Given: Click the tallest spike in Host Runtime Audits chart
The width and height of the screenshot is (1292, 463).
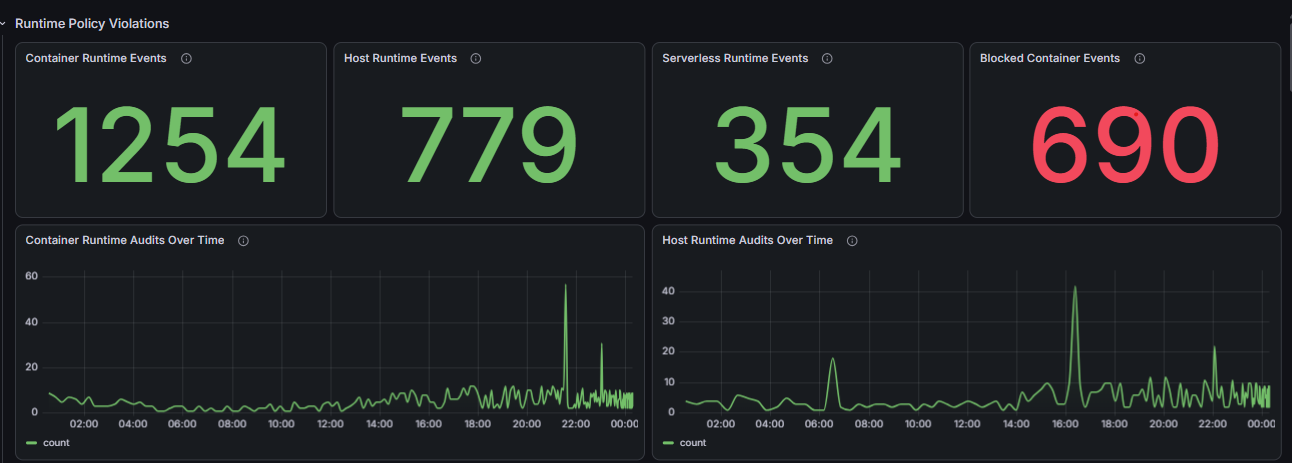Looking at the screenshot, I should coord(1075,288).
